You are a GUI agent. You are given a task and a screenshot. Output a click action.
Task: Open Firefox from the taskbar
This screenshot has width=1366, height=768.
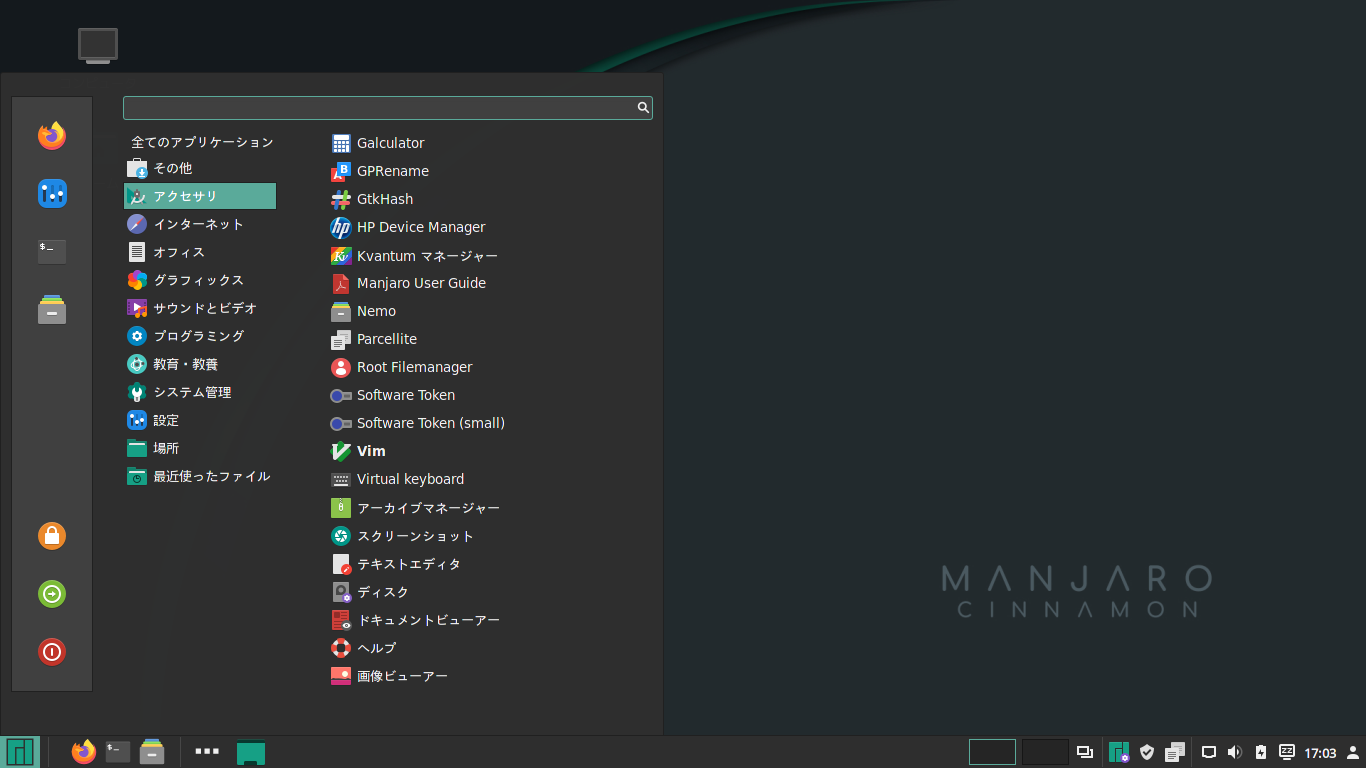pos(84,751)
